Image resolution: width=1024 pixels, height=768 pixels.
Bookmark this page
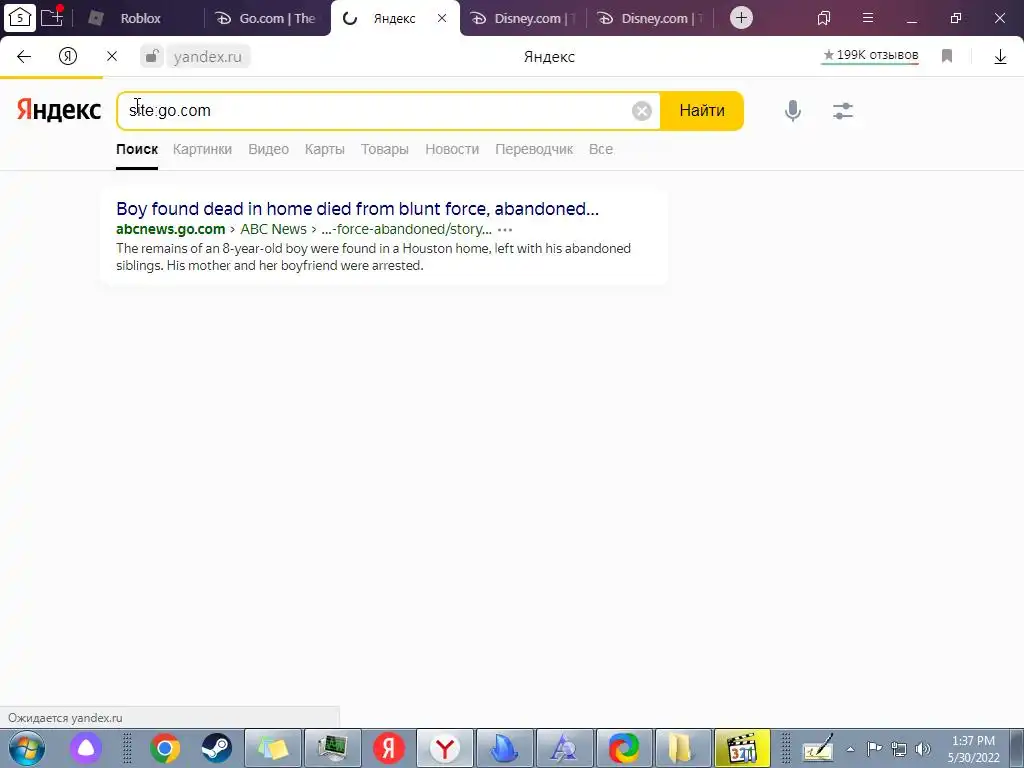(x=947, y=57)
